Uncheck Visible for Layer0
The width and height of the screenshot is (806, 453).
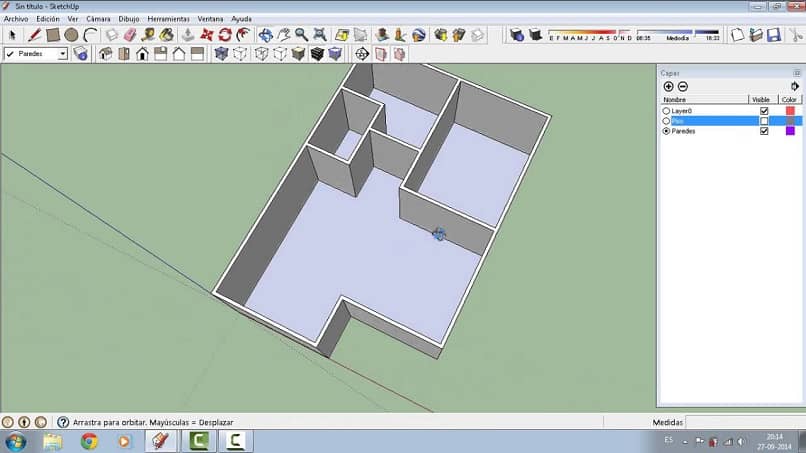pyautogui.click(x=764, y=110)
